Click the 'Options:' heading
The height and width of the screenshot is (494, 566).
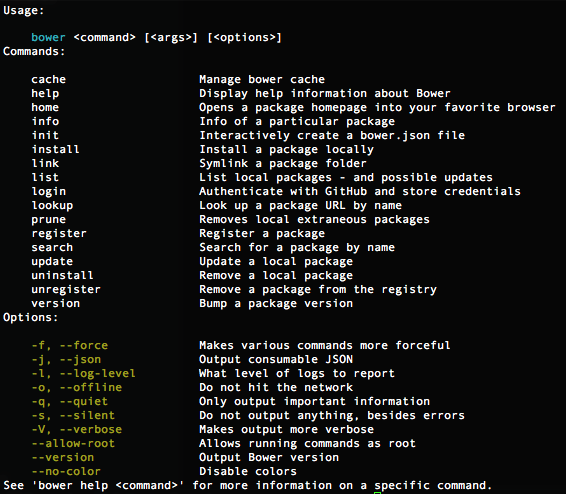(30, 318)
